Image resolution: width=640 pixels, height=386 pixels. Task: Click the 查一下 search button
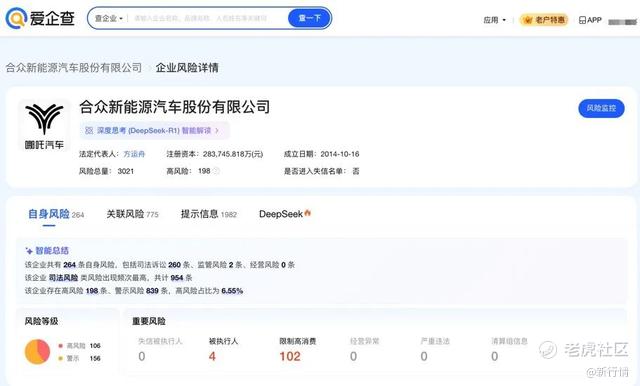(309, 18)
